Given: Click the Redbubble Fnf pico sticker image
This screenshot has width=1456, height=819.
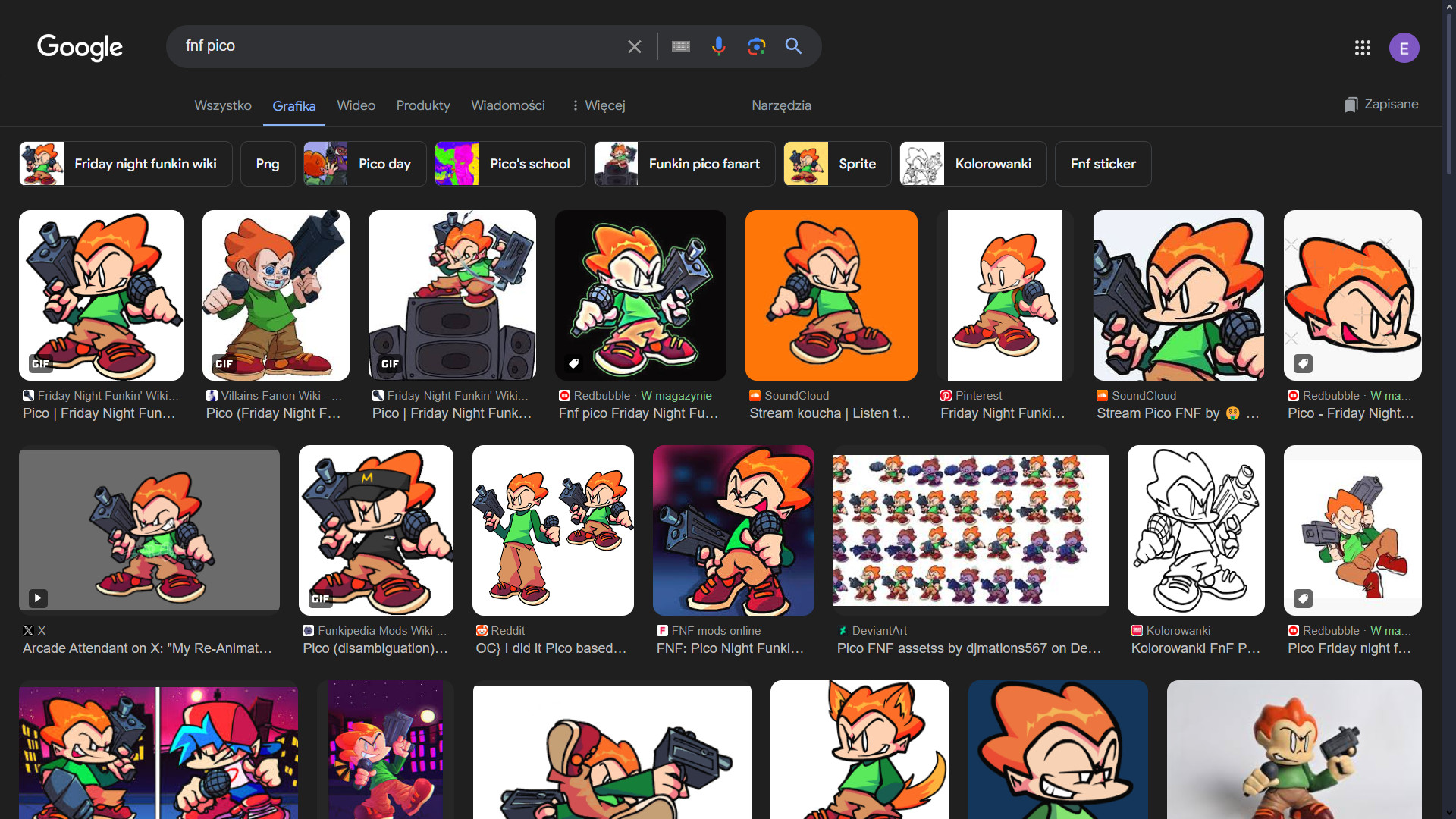Looking at the screenshot, I should tap(641, 295).
